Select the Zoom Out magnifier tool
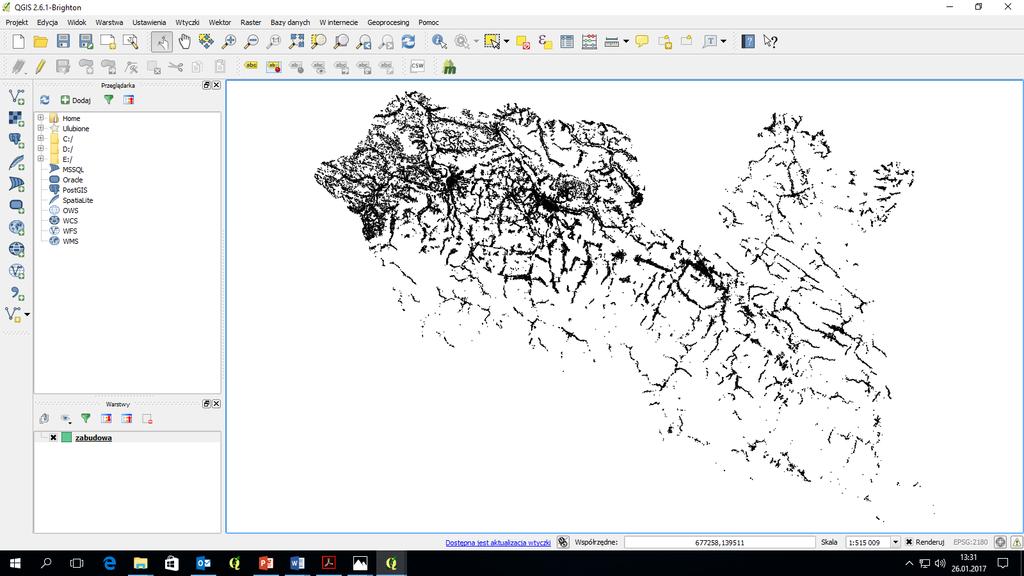1024x576 pixels. click(251, 42)
